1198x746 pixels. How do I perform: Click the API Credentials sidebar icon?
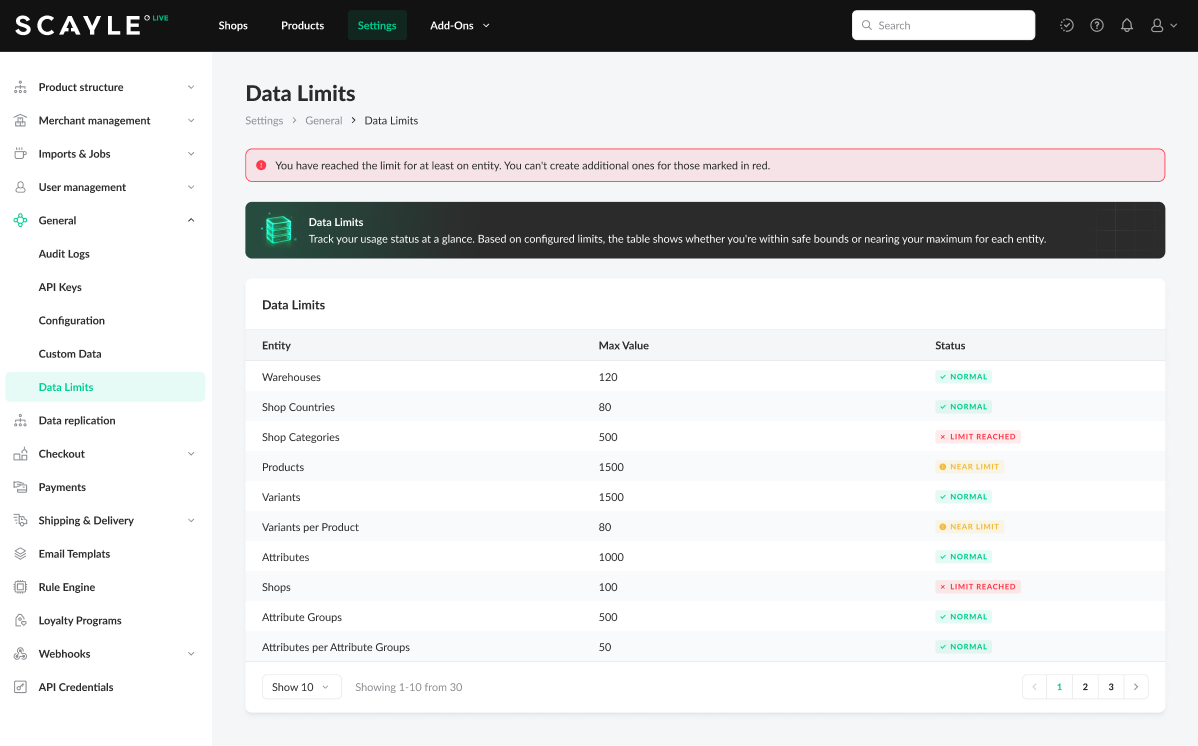pos(20,687)
